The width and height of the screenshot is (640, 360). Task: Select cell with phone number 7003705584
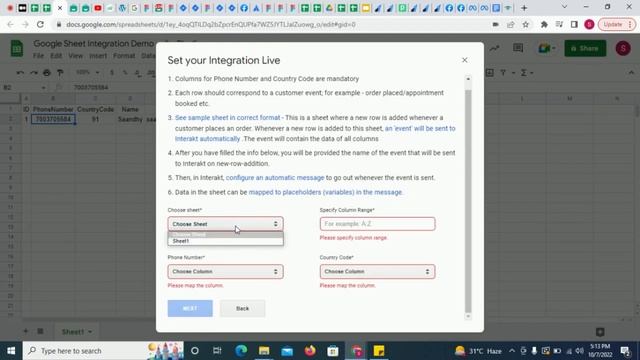click(x=53, y=119)
